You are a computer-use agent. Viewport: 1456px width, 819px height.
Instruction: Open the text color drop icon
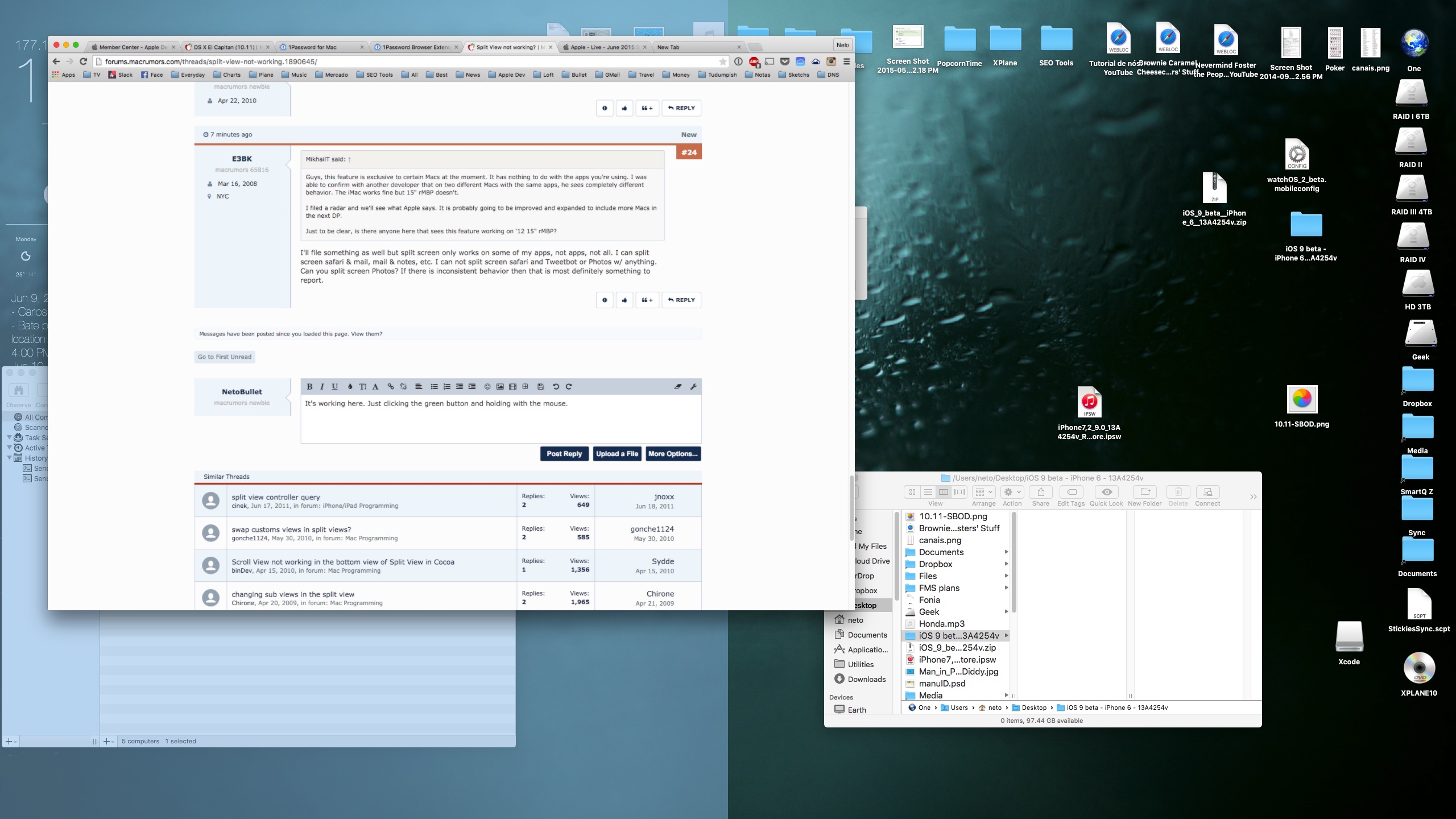(350, 387)
